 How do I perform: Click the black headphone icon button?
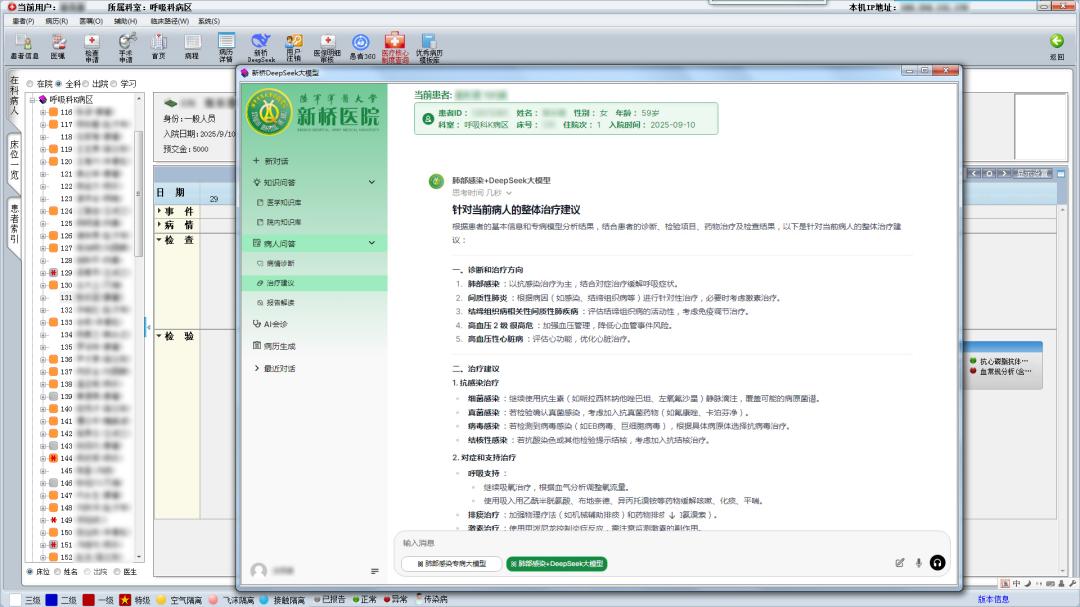coord(937,563)
